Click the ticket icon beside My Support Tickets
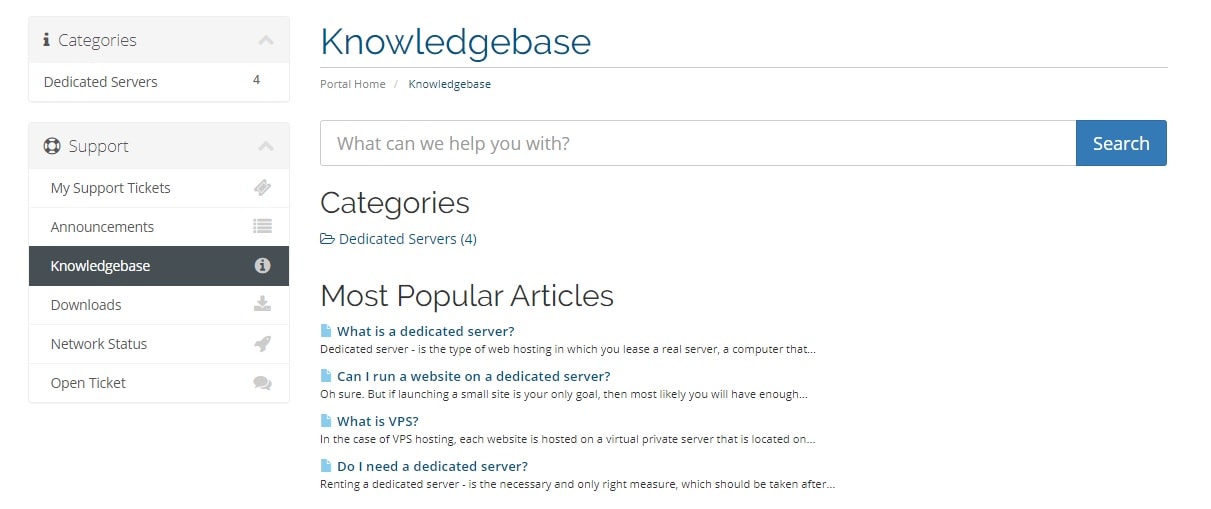 [x=262, y=188]
